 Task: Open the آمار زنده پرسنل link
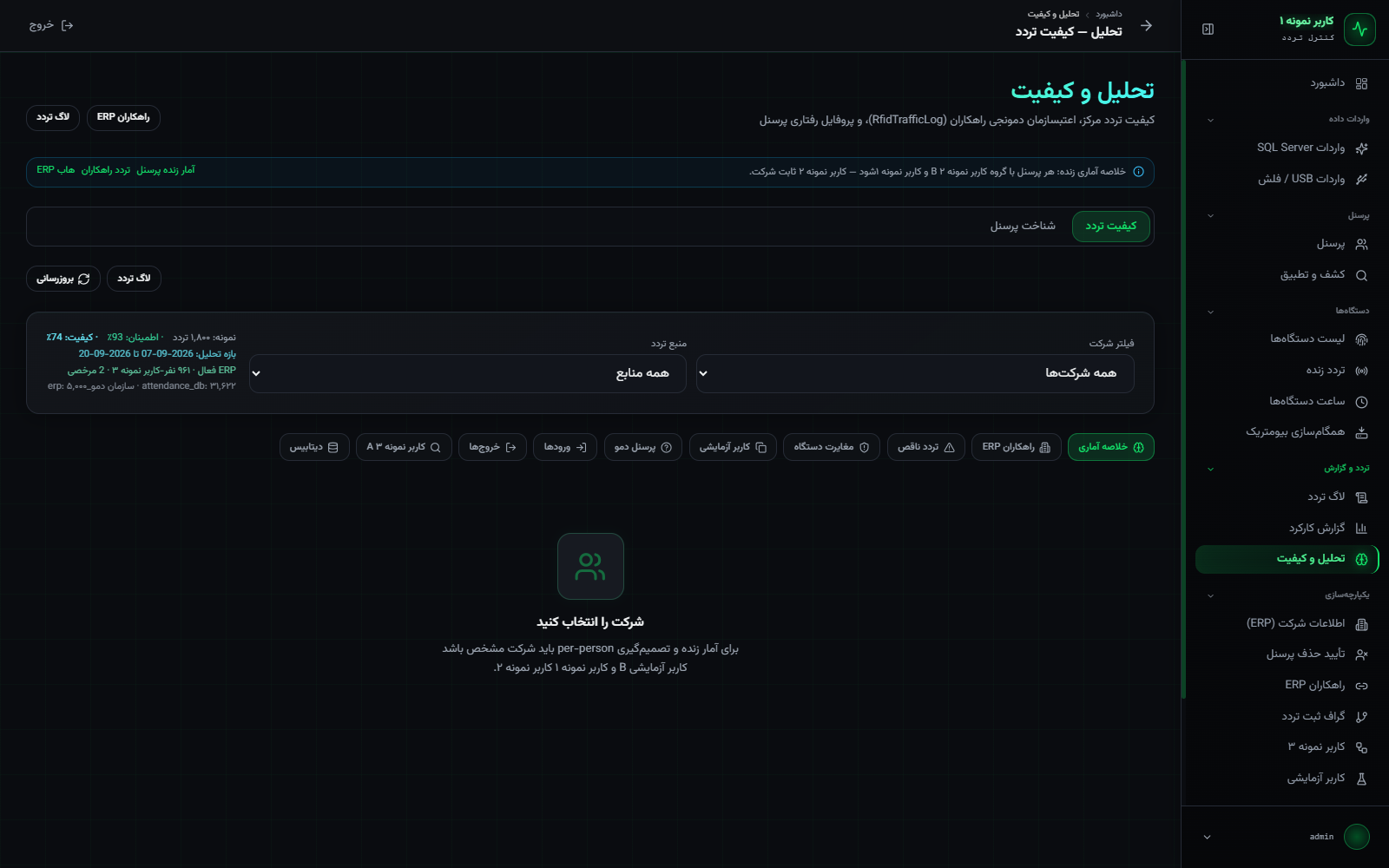point(166,170)
